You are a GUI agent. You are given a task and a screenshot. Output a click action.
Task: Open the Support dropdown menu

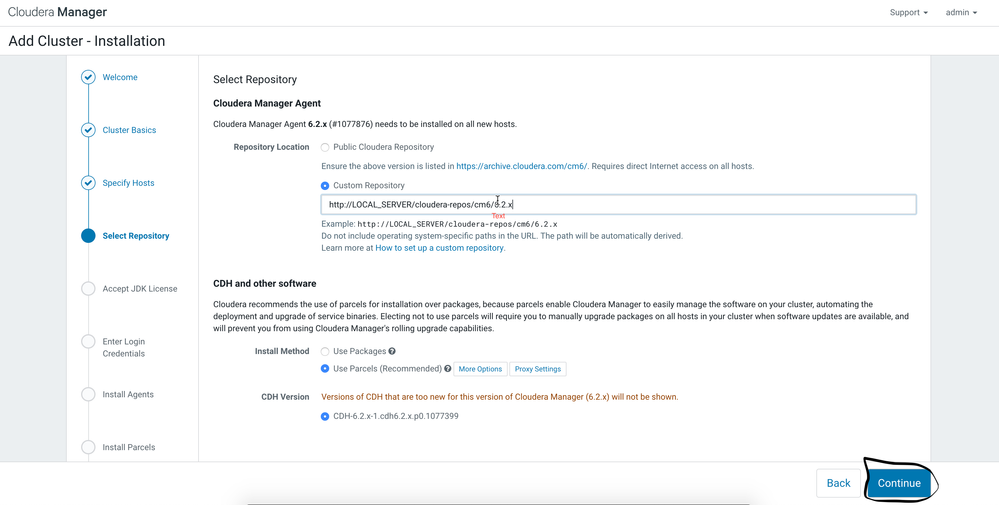pyautogui.click(x=908, y=13)
